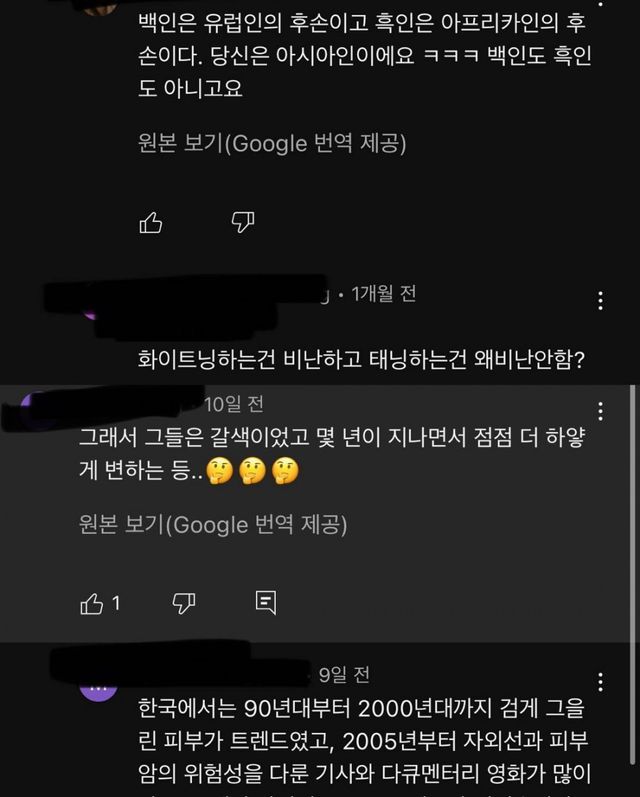Reply to the 10일 전 comment via speech-bubble icon
Image resolution: width=640 pixels, height=797 pixels.
[266, 603]
